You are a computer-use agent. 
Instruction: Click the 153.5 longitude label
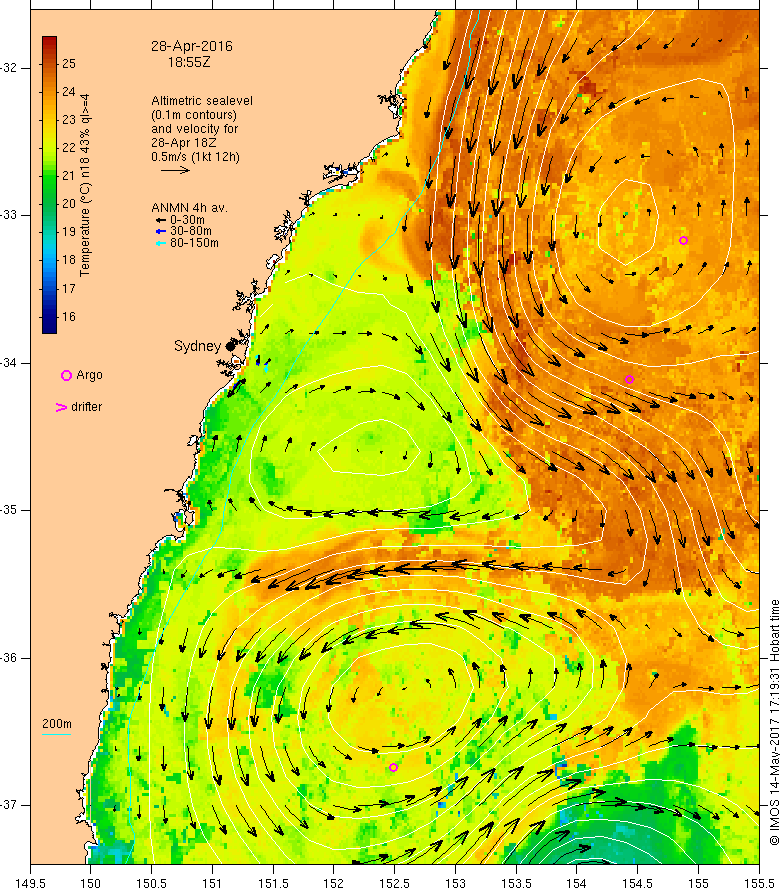point(517,883)
